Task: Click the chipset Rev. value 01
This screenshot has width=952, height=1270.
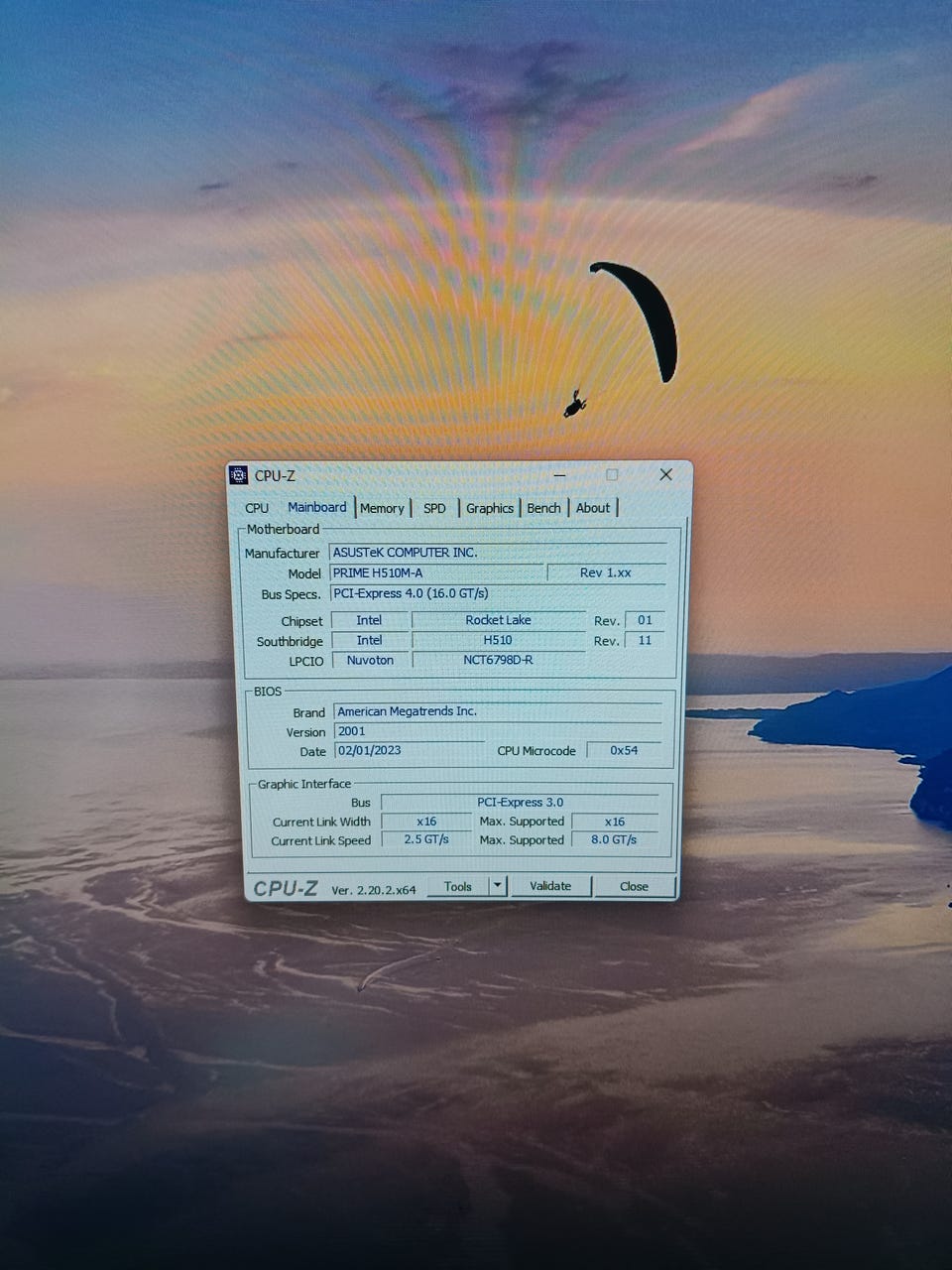Action: coord(645,620)
